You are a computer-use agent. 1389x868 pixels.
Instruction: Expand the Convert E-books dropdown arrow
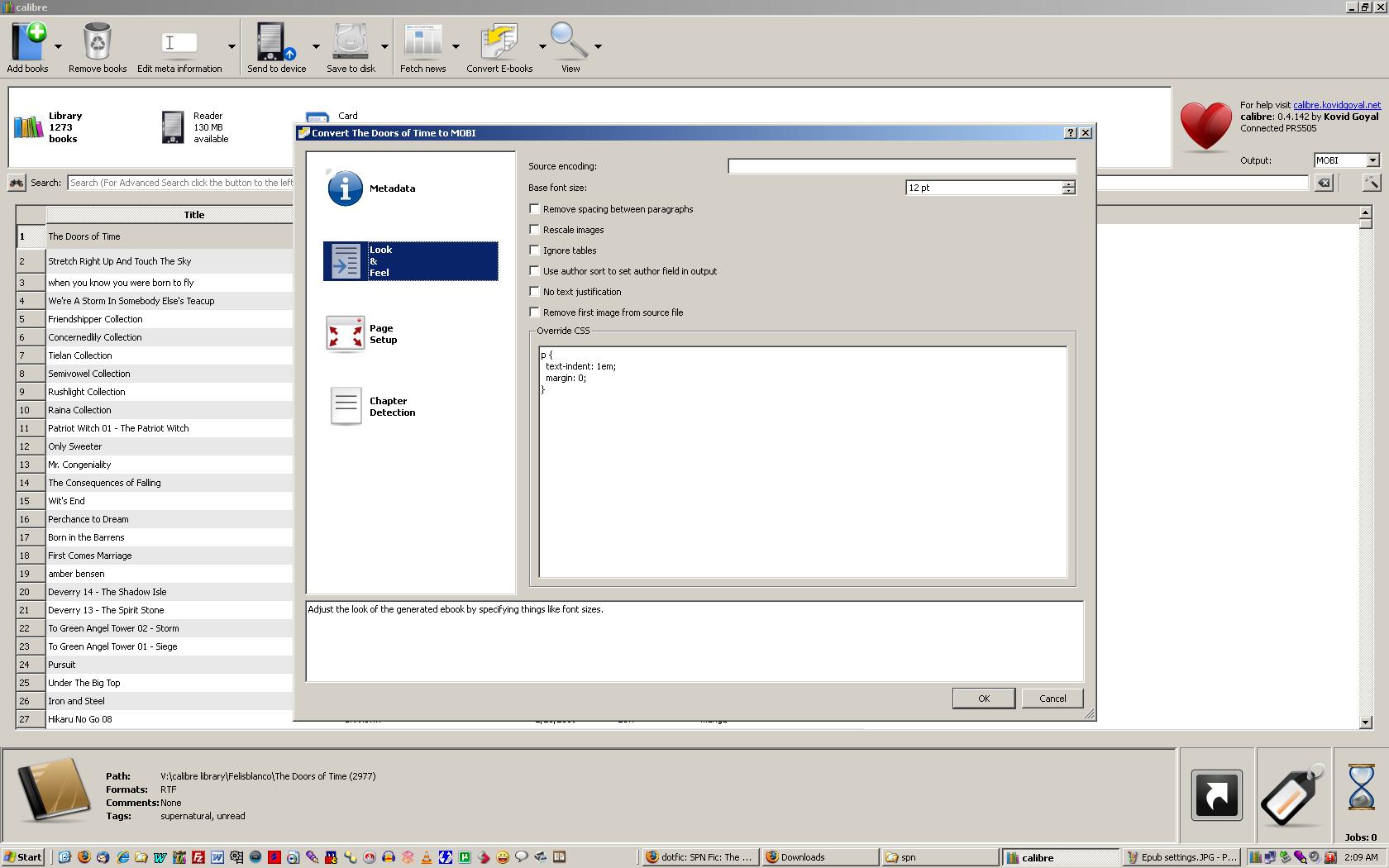[542, 46]
